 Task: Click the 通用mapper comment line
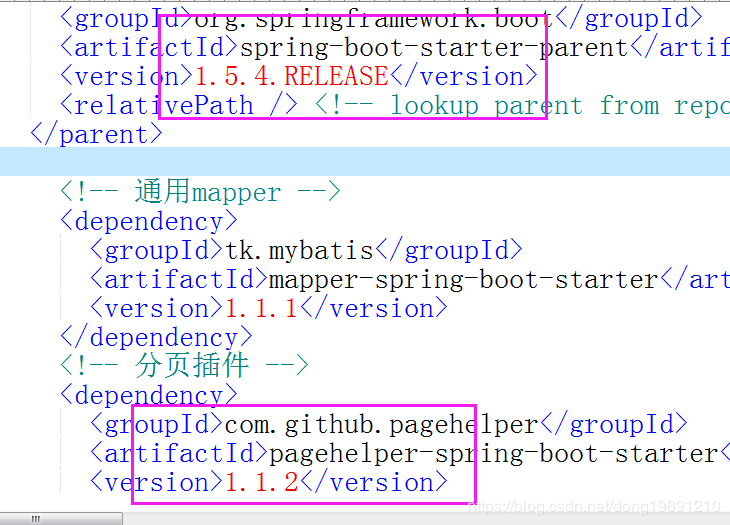tap(201, 192)
